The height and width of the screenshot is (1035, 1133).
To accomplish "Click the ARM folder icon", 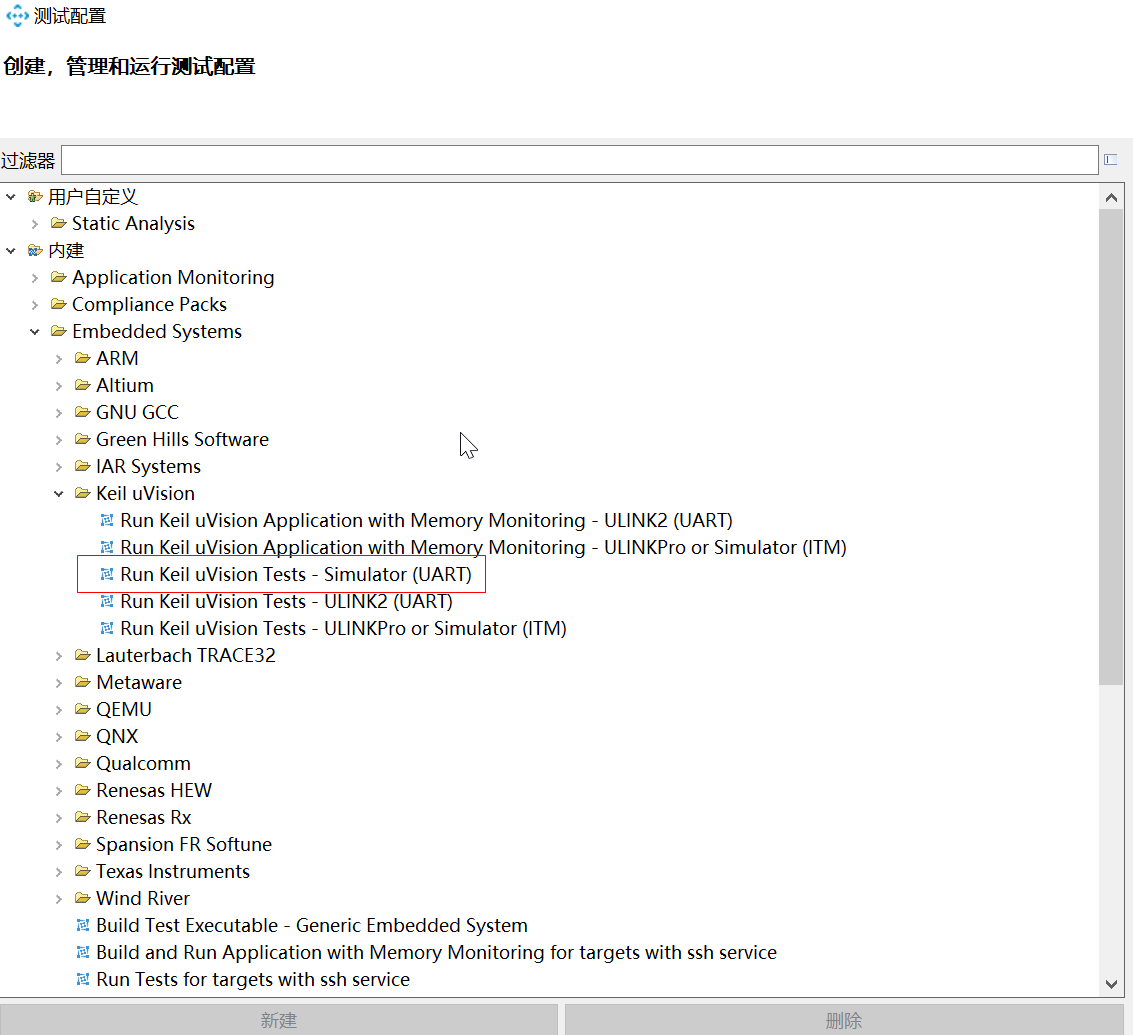I will click(x=83, y=358).
